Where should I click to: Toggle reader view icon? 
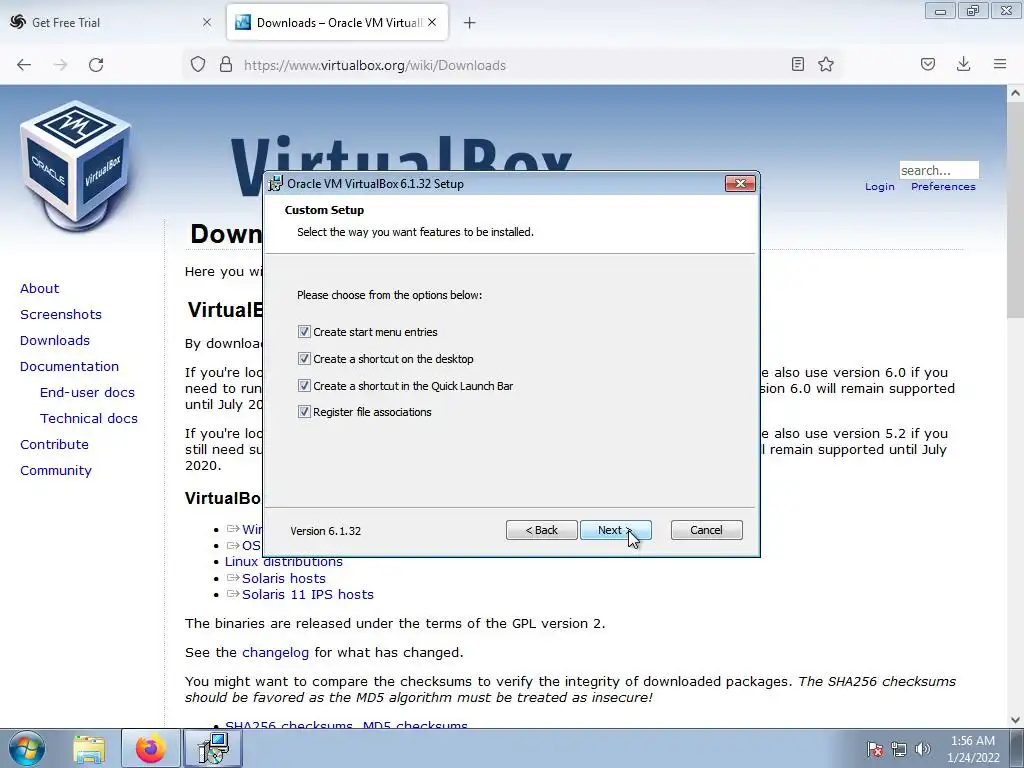pyautogui.click(x=797, y=64)
